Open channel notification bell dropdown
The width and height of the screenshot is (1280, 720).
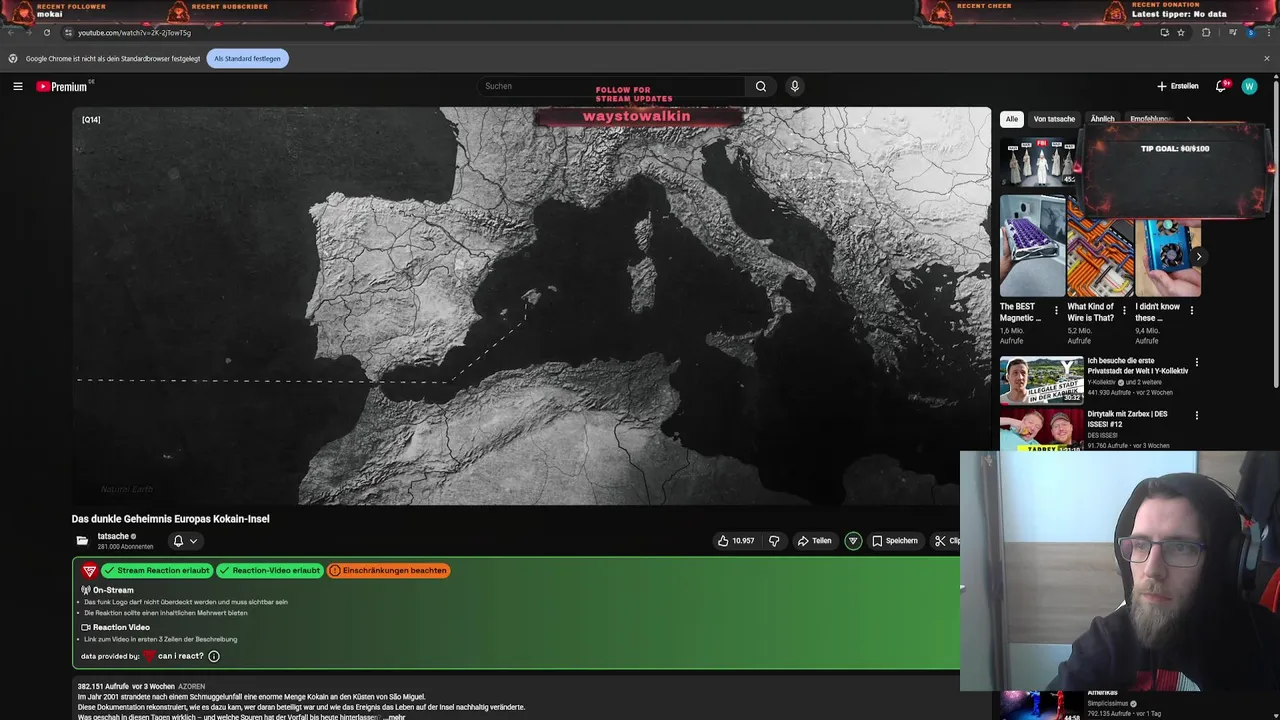185,541
